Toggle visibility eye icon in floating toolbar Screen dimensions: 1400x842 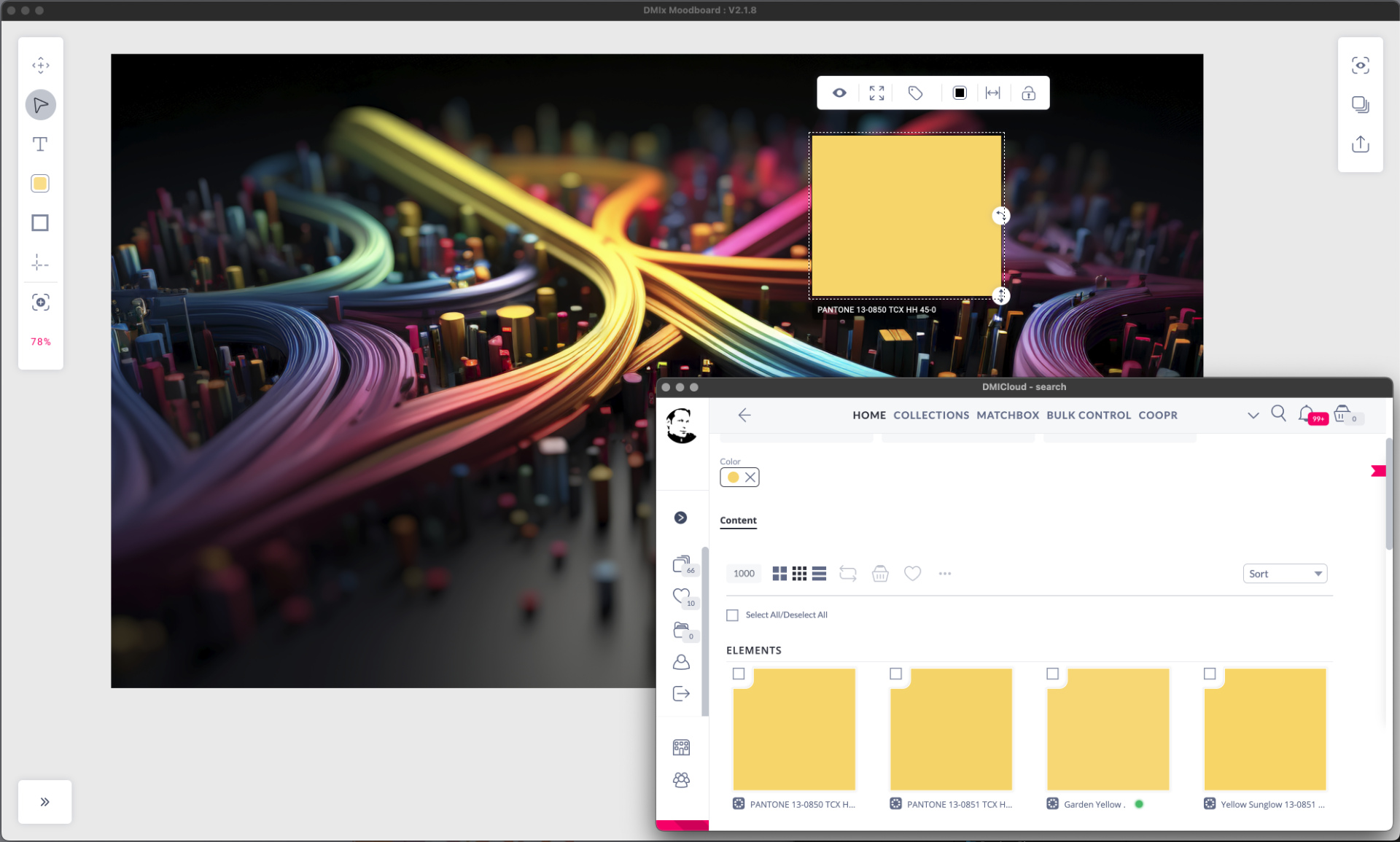coord(839,93)
